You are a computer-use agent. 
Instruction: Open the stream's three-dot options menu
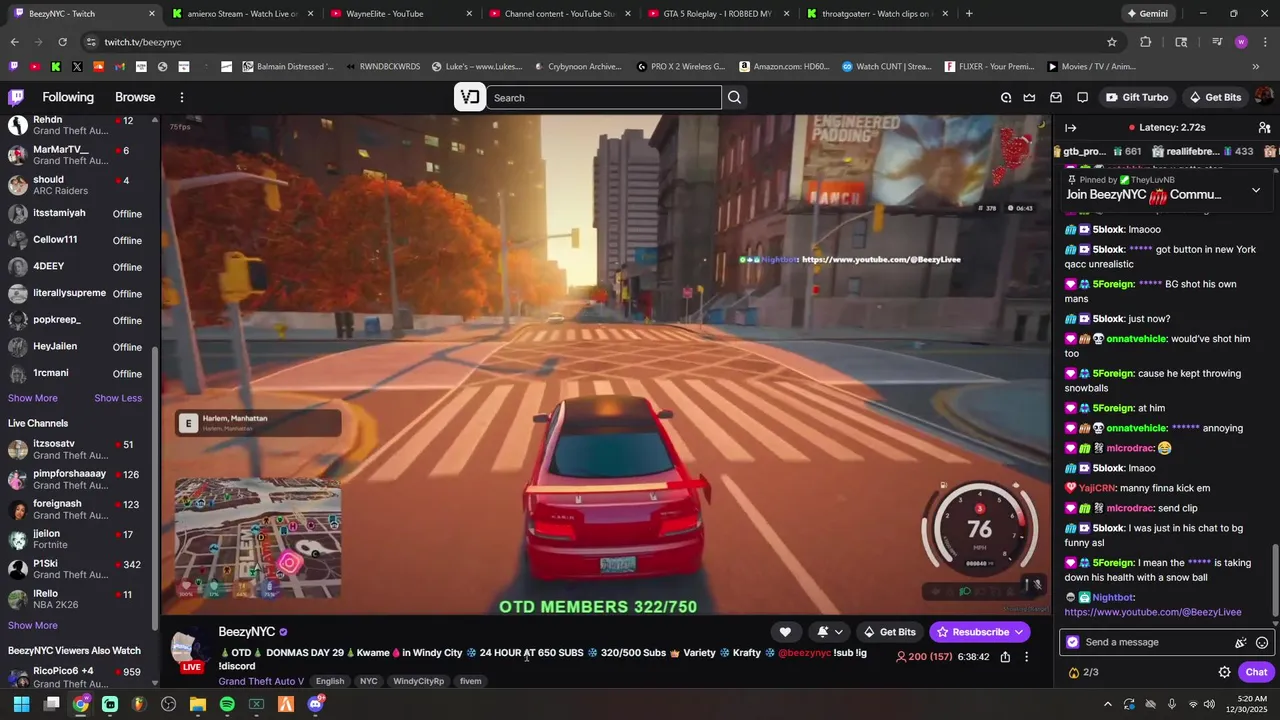[1026, 657]
